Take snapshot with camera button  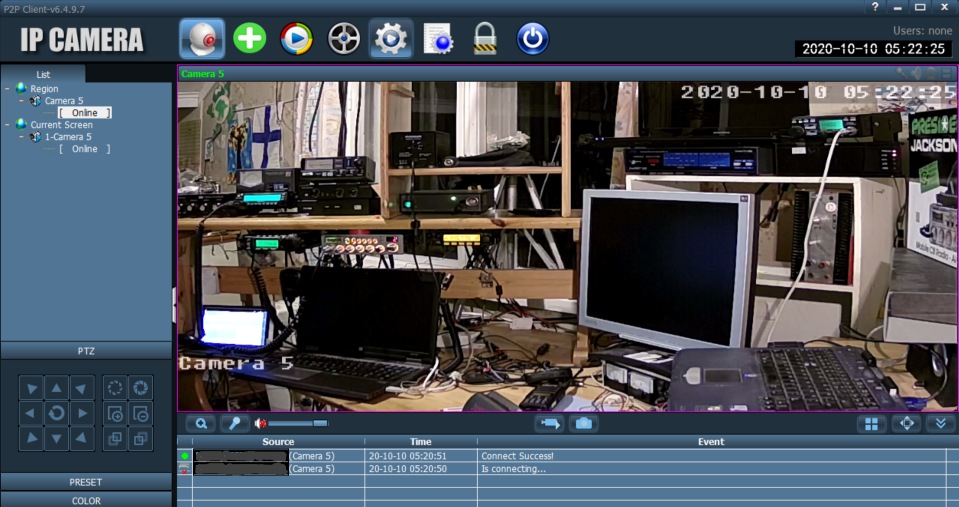(583, 423)
